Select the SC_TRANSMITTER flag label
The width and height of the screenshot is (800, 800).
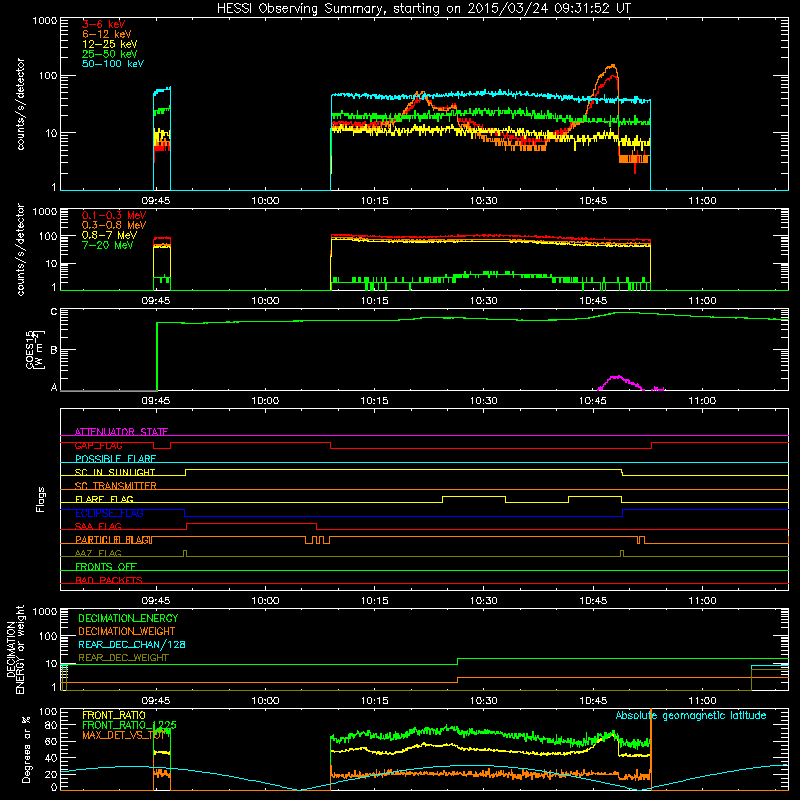(x=115, y=486)
